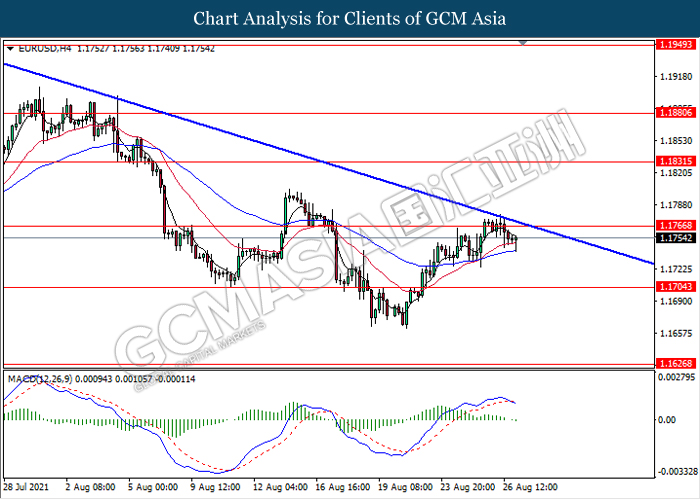Click the 1.17668 red level label
Image resolution: width=700 pixels, height=500 pixels.
675,225
